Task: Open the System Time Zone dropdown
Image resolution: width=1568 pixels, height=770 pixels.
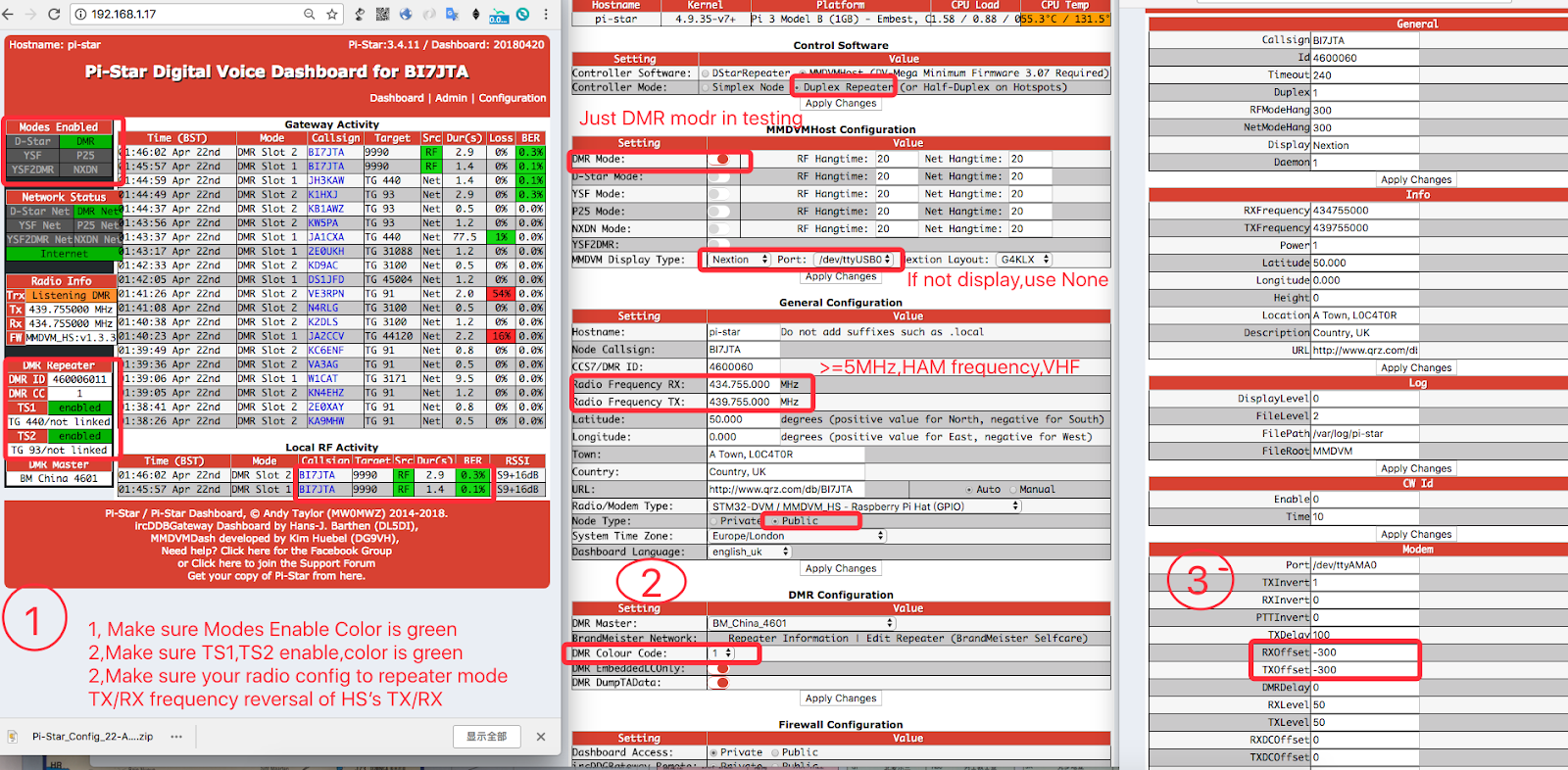Action: click(797, 536)
